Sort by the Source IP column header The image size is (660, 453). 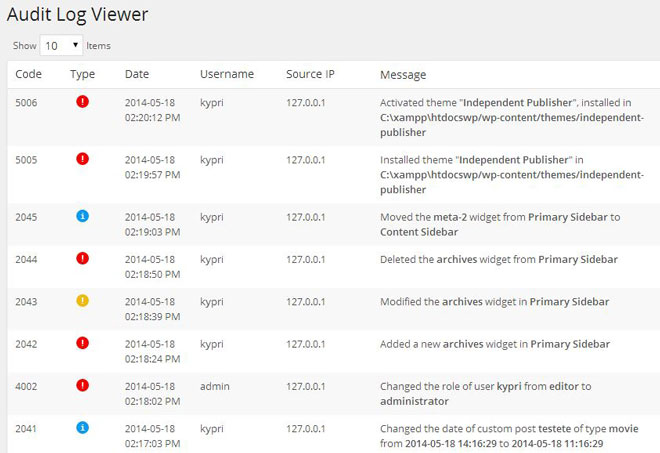[x=310, y=74]
